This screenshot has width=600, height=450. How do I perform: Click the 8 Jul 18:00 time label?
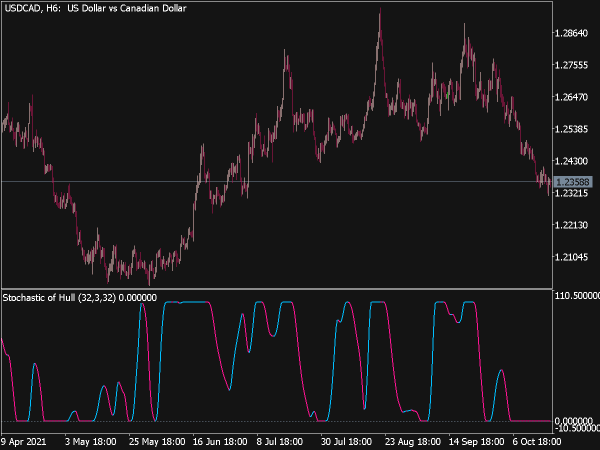(280, 442)
